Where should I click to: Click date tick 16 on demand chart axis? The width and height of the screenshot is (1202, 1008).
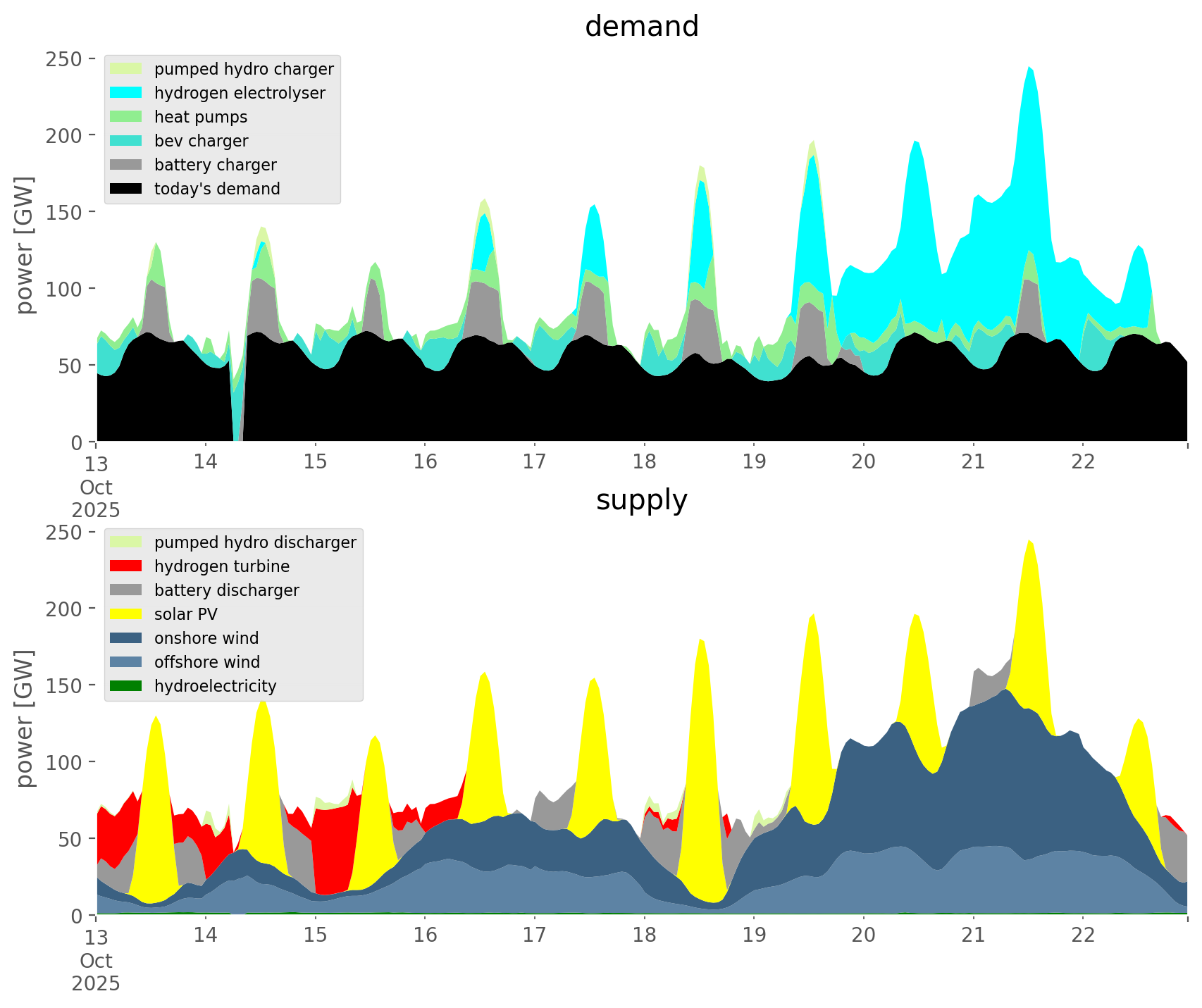pyautogui.click(x=425, y=462)
